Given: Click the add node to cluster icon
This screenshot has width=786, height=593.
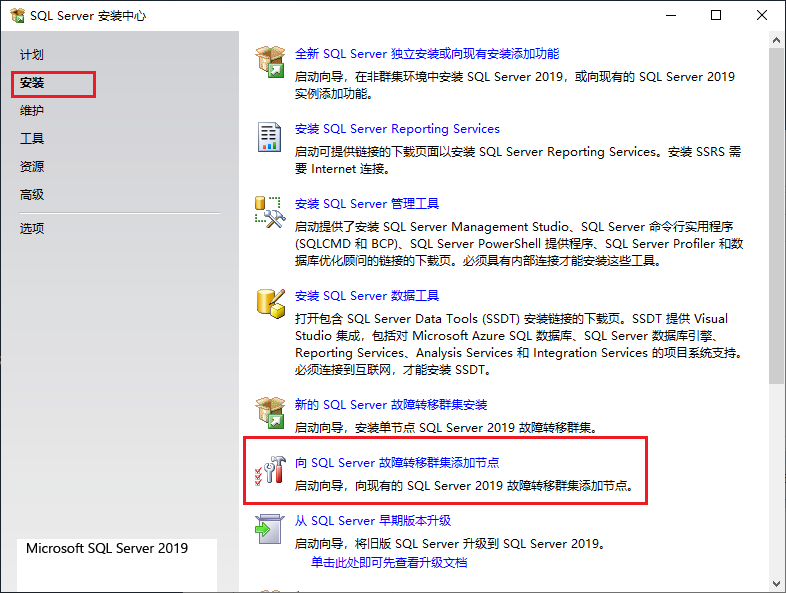Looking at the screenshot, I should tap(270, 470).
